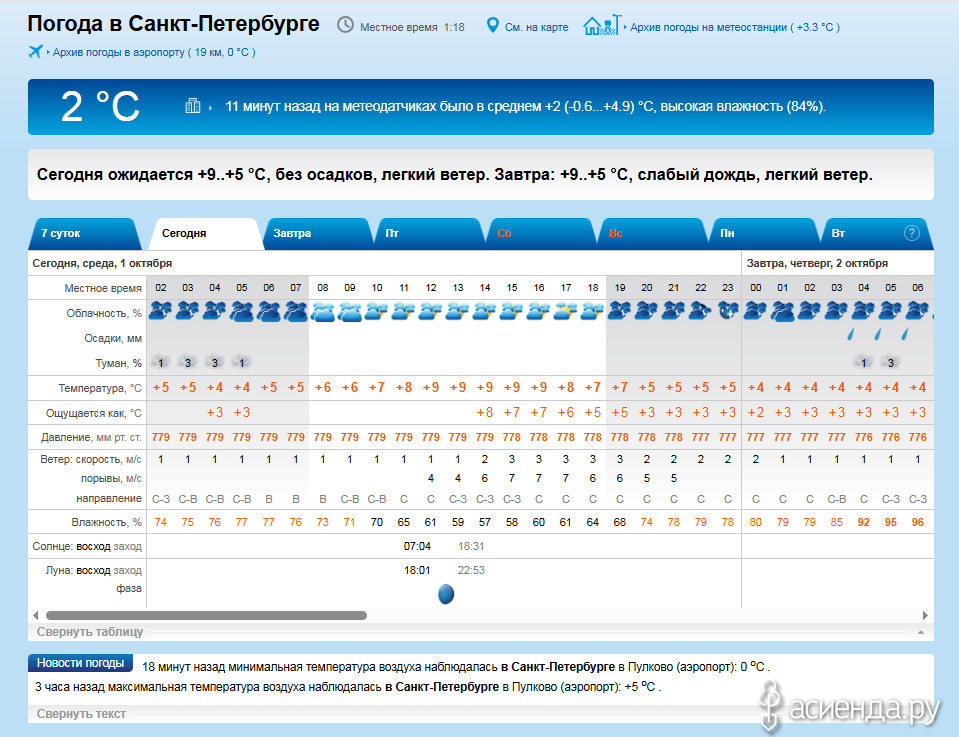The image size is (959, 737).
Task: Open the Вс (Sunday) tab
Action: pos(616,234)
